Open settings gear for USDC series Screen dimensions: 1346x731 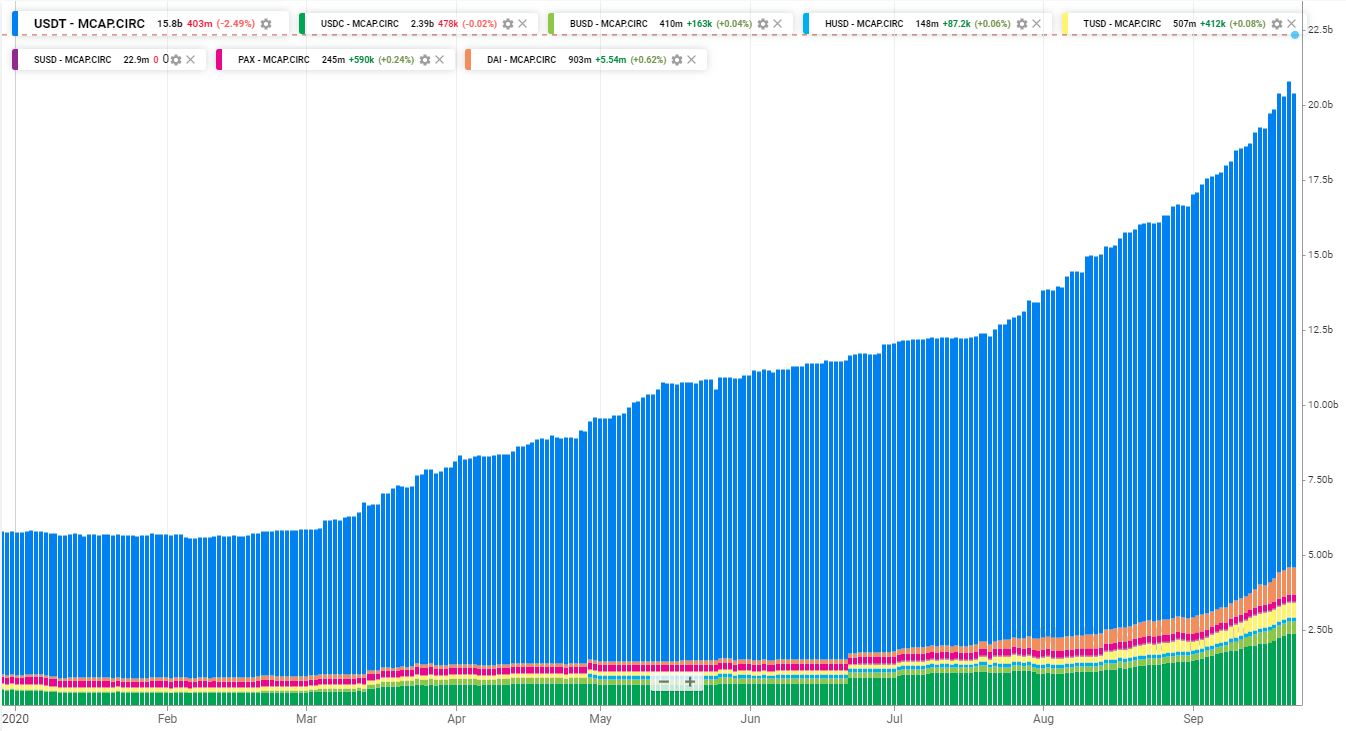508,24
